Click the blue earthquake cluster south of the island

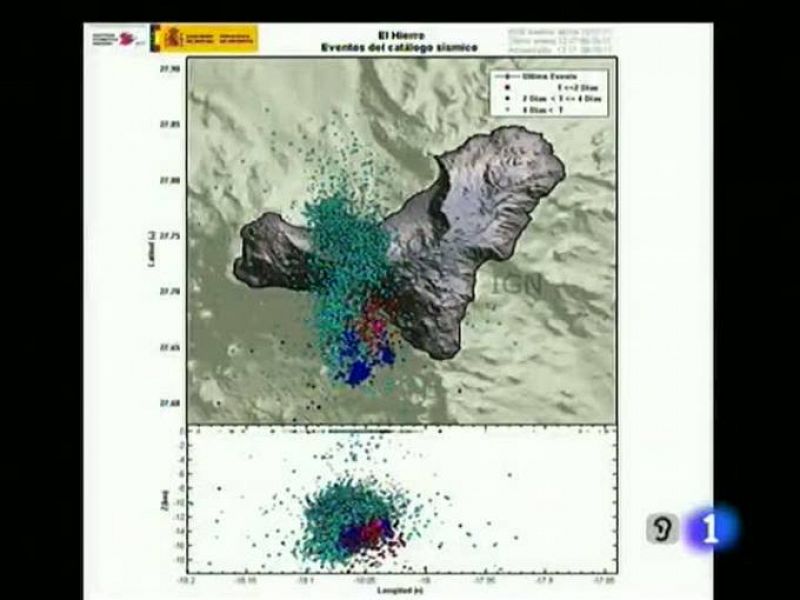[358, 363]
